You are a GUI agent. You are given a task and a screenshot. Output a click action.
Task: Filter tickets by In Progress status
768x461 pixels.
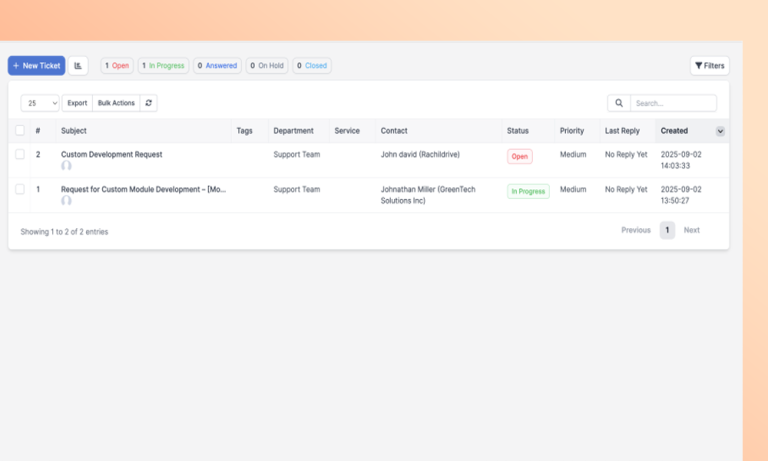coord(163,66)
